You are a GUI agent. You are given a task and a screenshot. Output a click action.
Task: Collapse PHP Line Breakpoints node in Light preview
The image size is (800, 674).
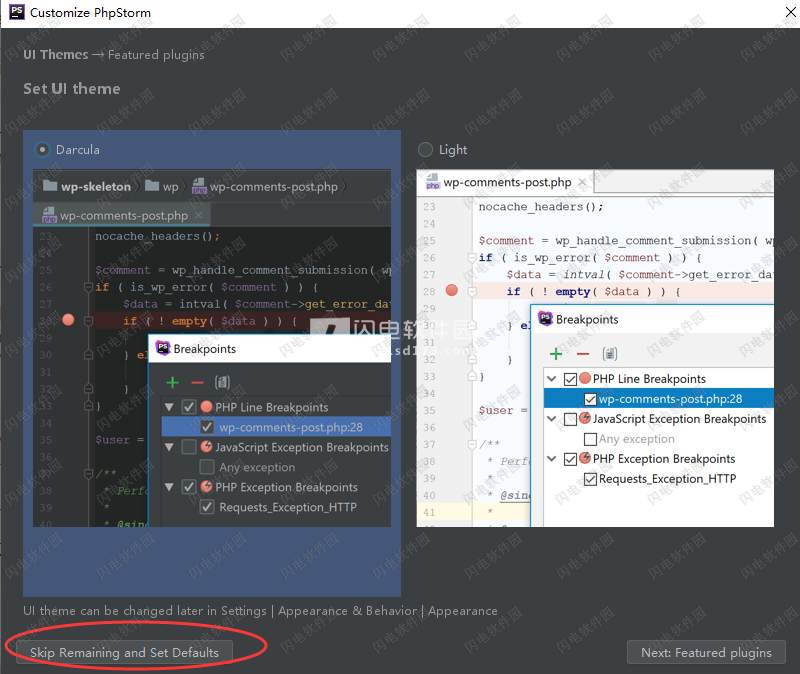click(x=552, y=379)
